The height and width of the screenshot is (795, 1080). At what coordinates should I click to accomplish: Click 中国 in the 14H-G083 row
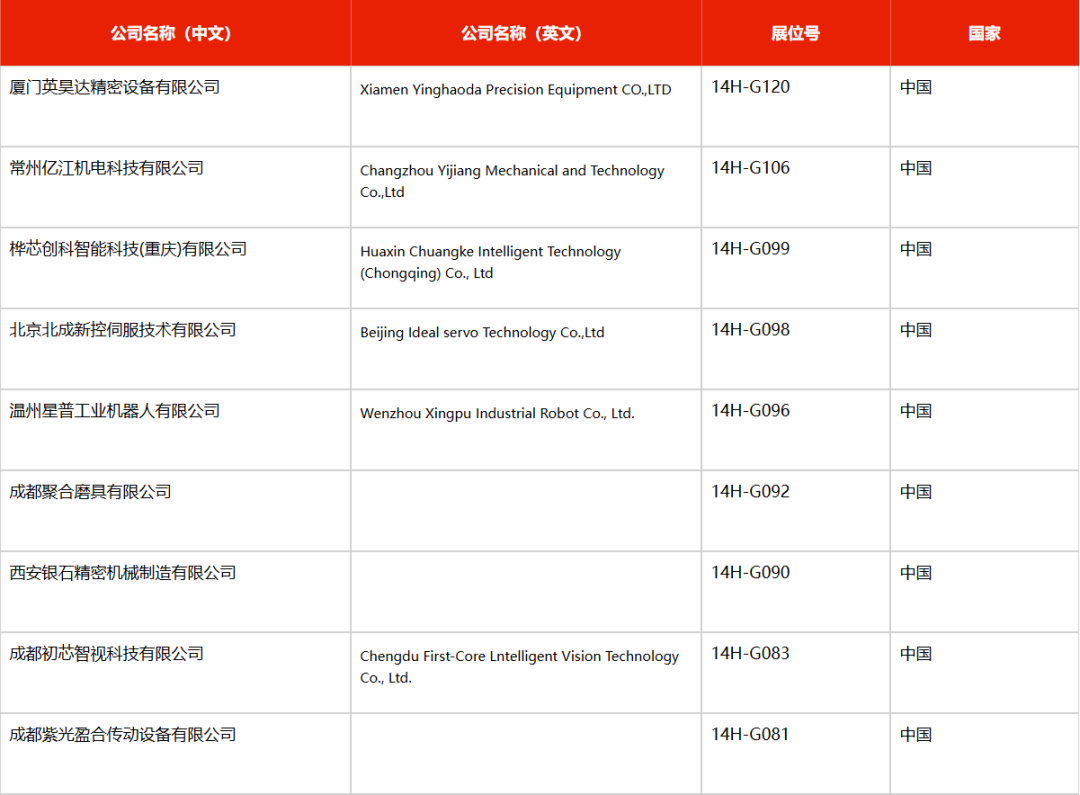(916, 654)
